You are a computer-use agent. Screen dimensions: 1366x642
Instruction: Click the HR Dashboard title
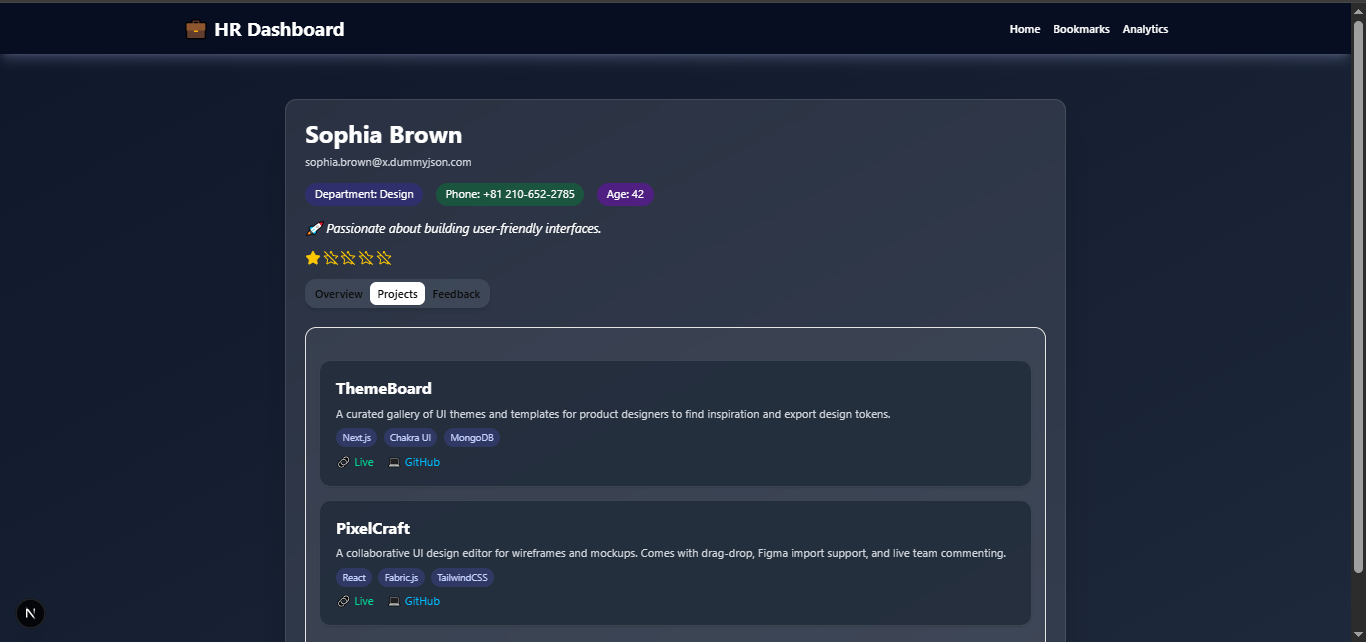pyautogui.click(x=279, y=29)
